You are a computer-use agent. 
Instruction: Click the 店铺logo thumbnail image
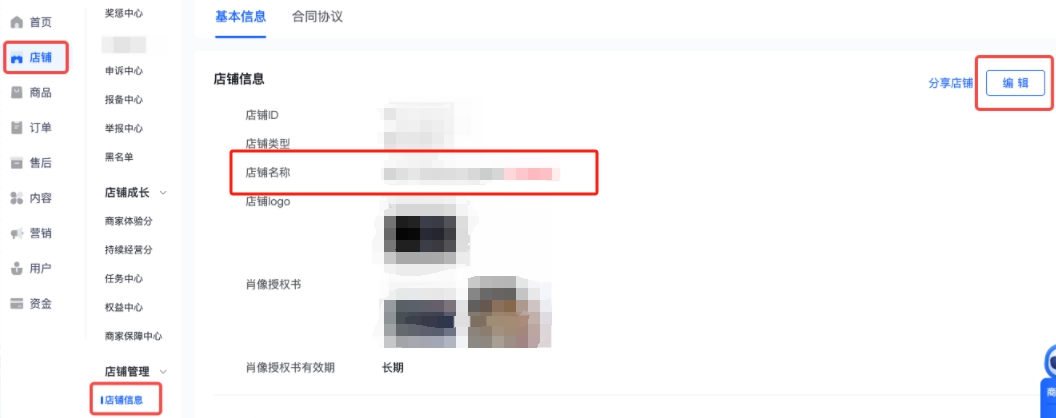pos(420,235)
